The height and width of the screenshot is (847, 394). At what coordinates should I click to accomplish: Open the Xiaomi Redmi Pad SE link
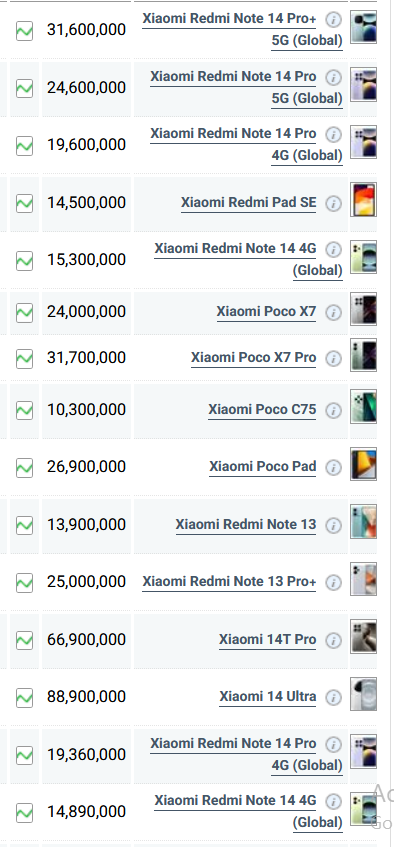coord(249,203)
